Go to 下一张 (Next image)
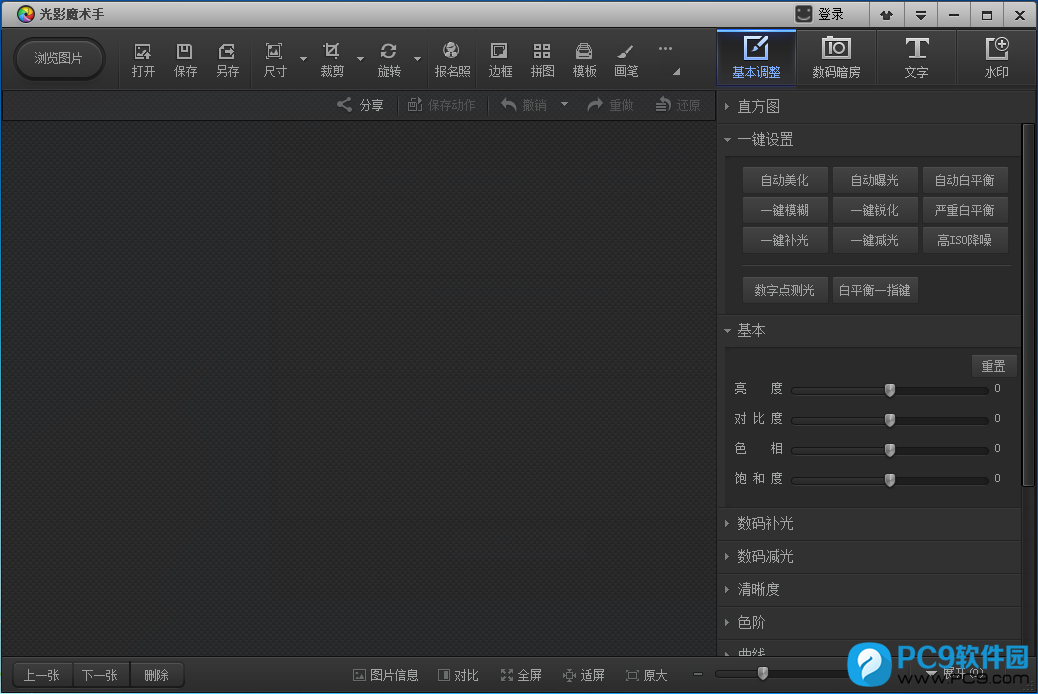This screenshot has width=1038, height=694. [100, 675]
